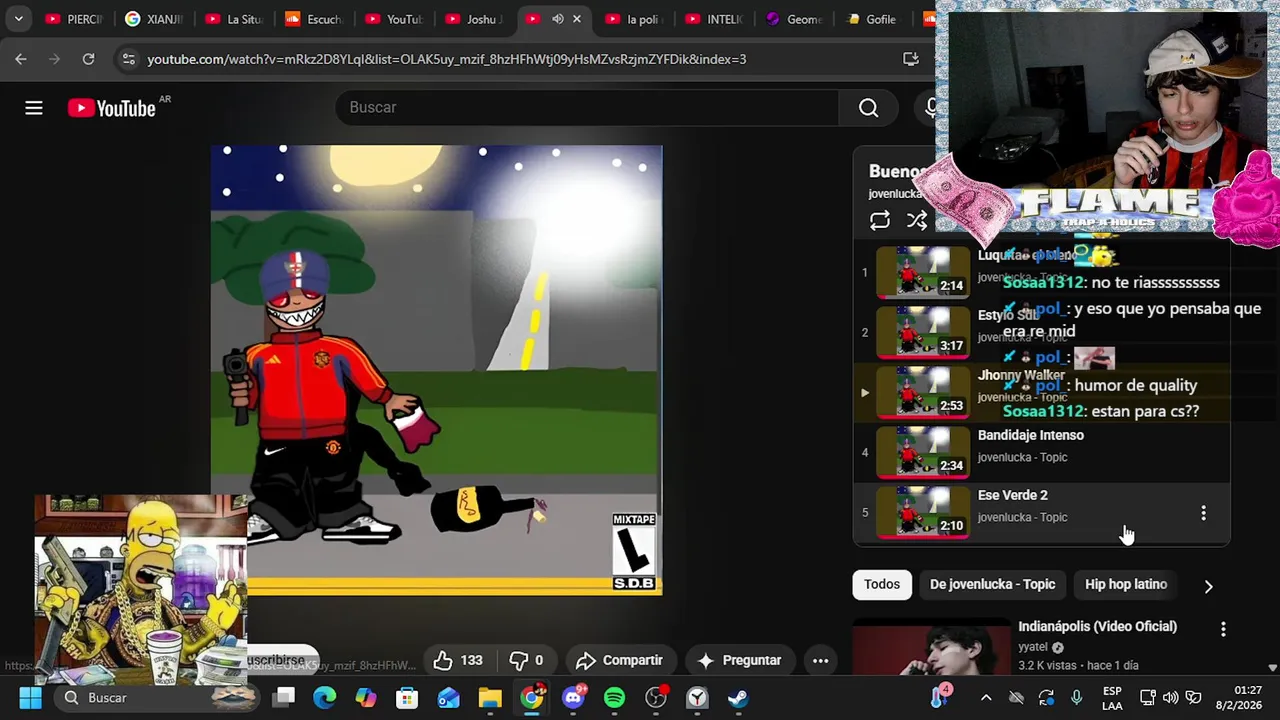The width and height of the screenshot is (1280, 720).
Task: Switch to the Joshu YouTube tab
Action: coord(474,19)
